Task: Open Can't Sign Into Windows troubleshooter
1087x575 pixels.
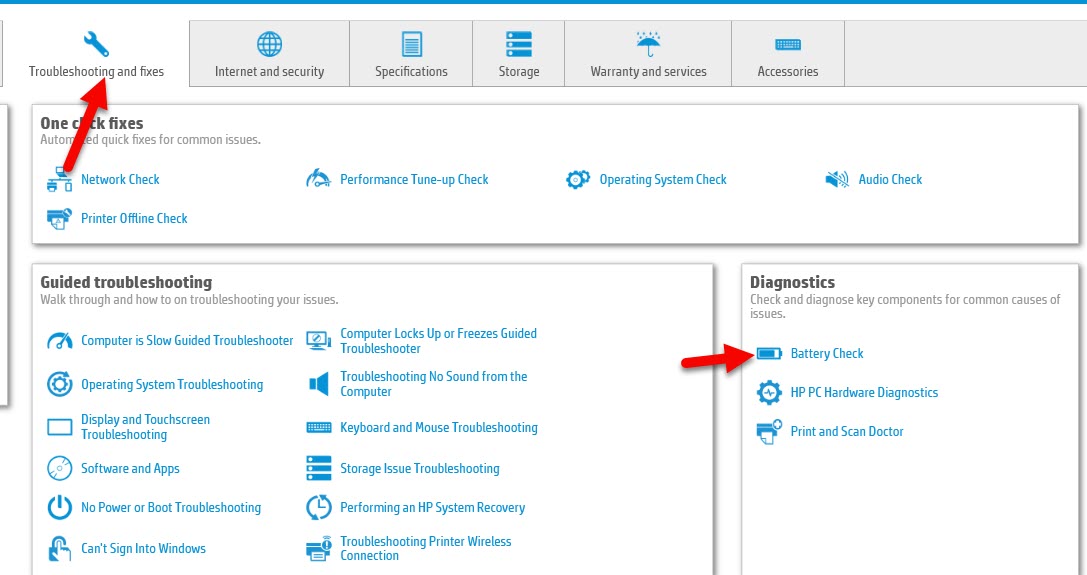Action: click(x=143, y=549)
